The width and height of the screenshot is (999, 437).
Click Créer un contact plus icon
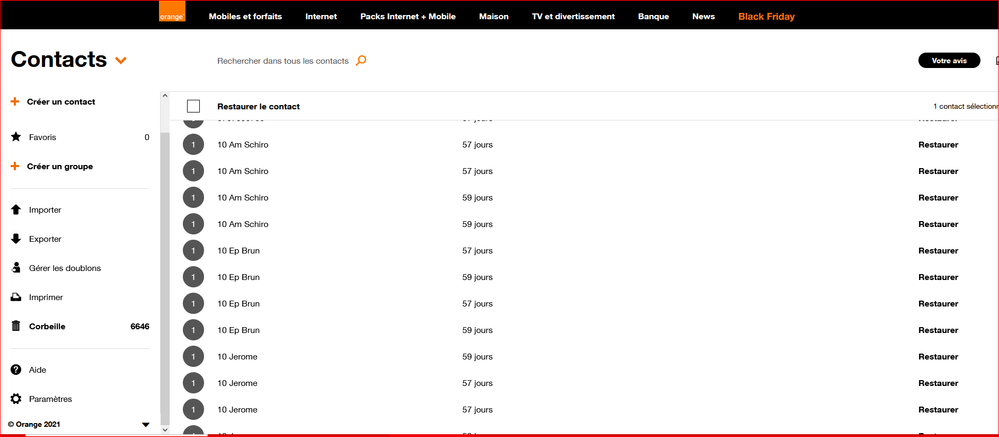click(x=15, y=101)
